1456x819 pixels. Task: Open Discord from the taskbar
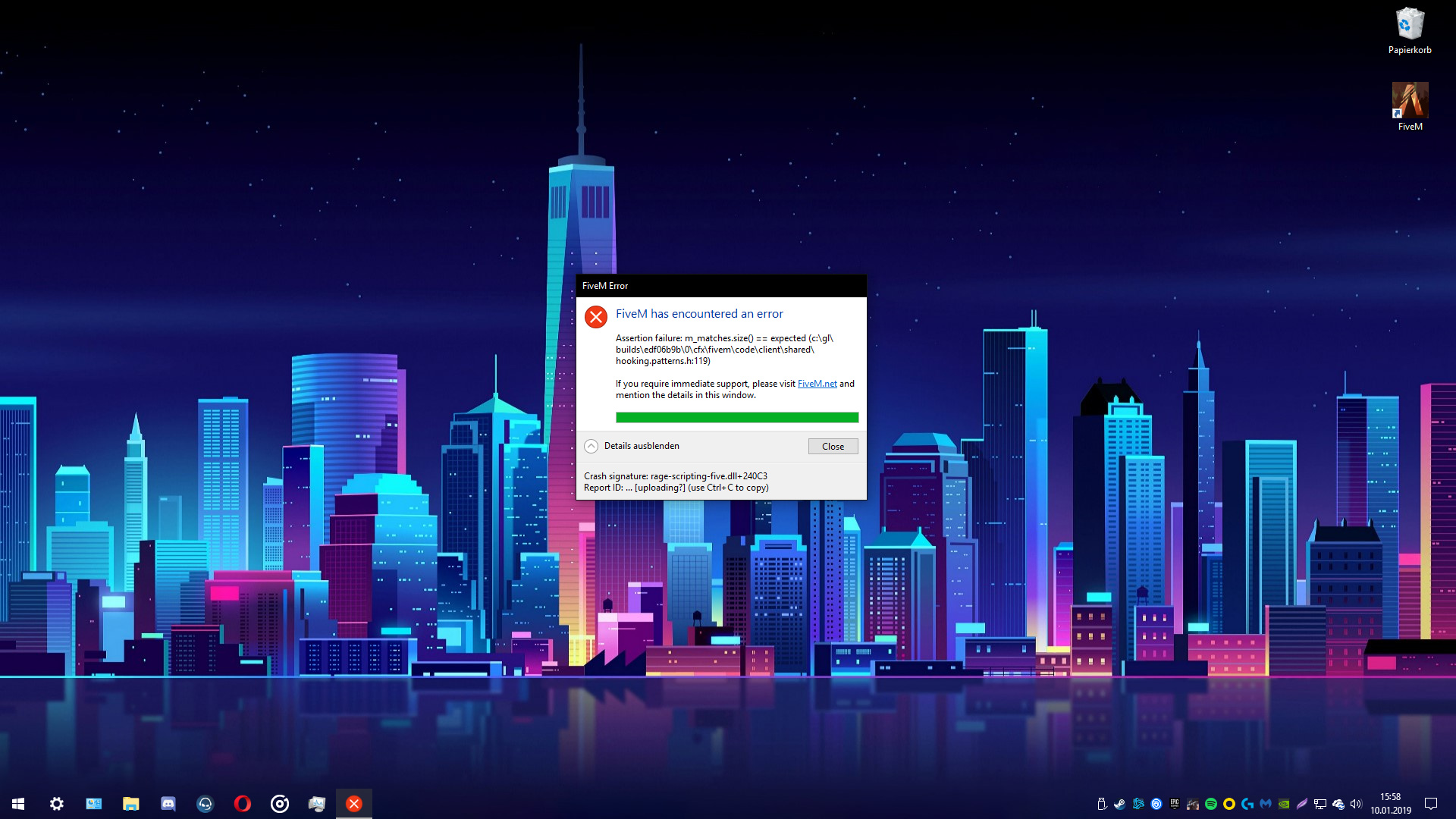click(x=168, y=804)
